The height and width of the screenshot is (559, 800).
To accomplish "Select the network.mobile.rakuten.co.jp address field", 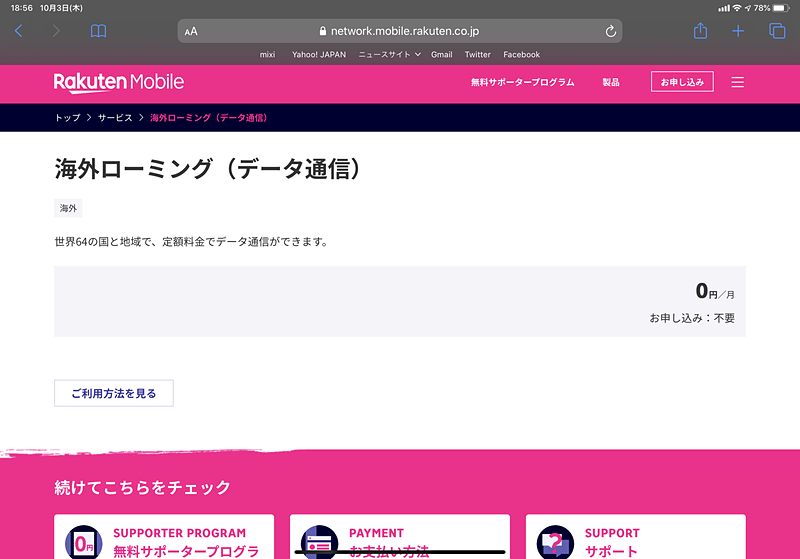I will [x=399, y=31].
